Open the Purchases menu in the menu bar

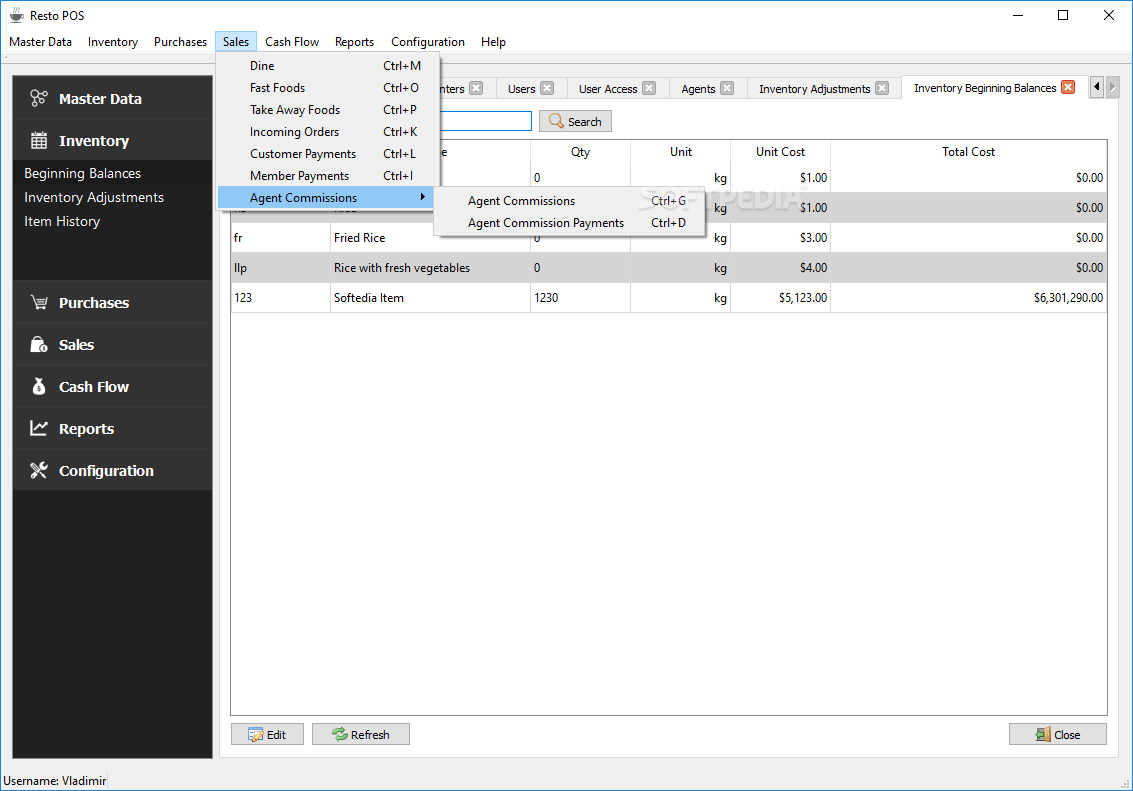(180, 42)
